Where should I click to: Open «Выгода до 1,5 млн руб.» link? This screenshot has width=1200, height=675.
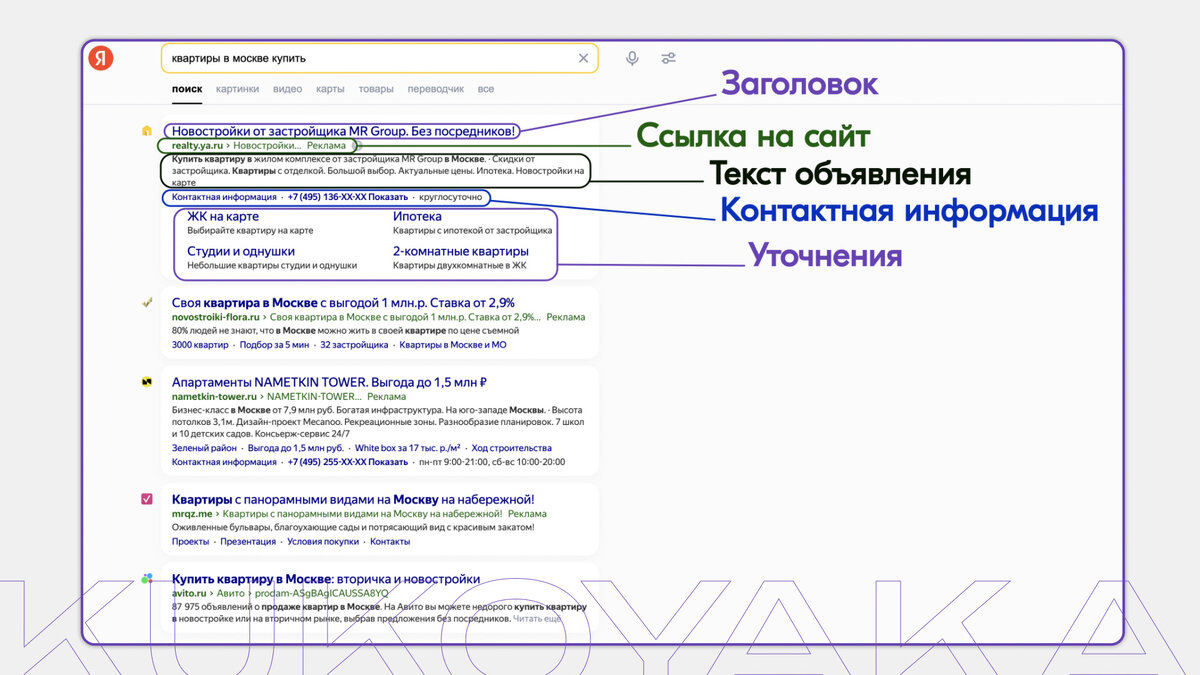point(296,448)
